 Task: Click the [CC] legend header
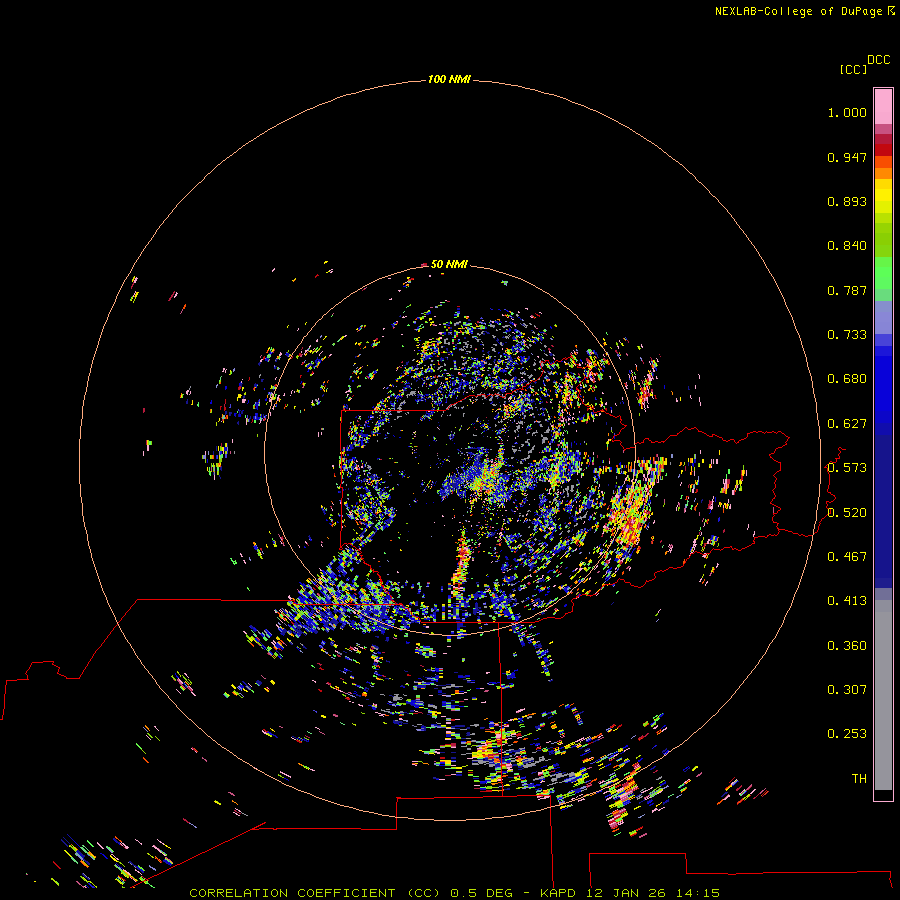pos(853,69)
